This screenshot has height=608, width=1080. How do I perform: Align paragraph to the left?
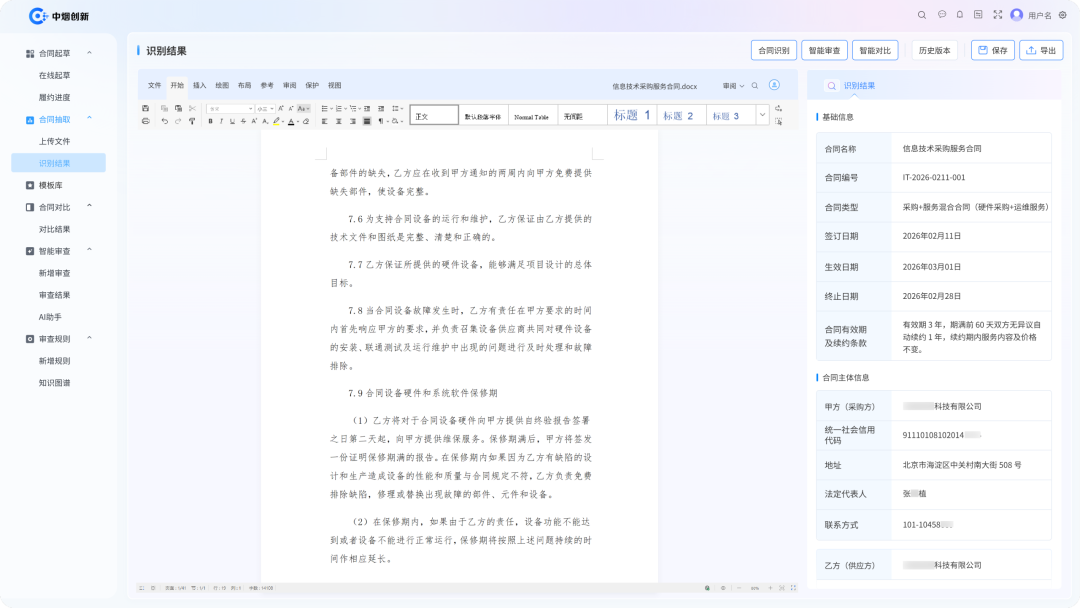324,121
